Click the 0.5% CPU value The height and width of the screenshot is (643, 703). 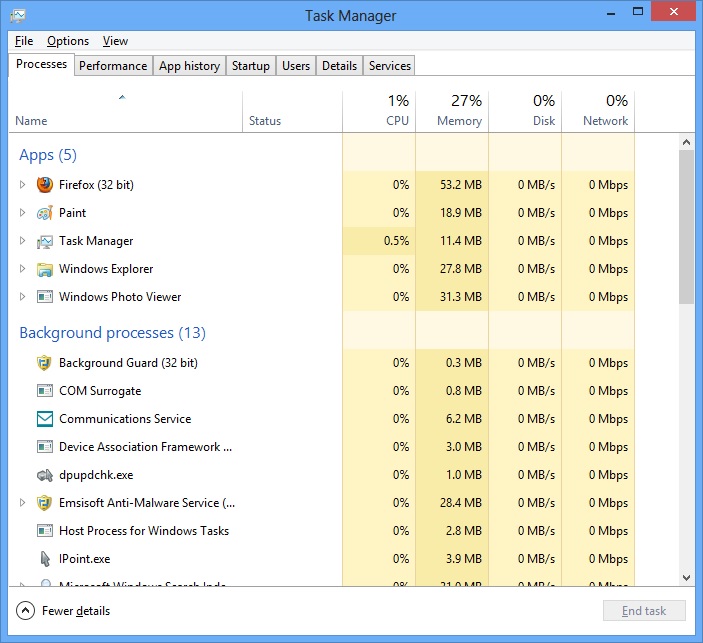396,241
